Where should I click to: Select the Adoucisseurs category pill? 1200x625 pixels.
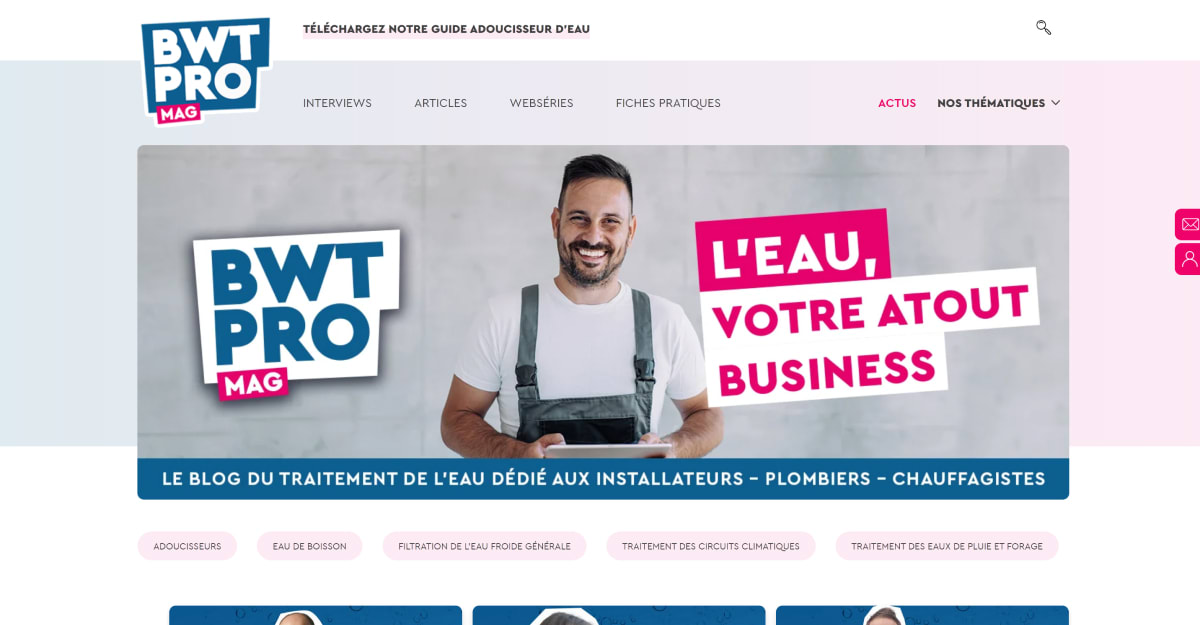click(187, 546)
